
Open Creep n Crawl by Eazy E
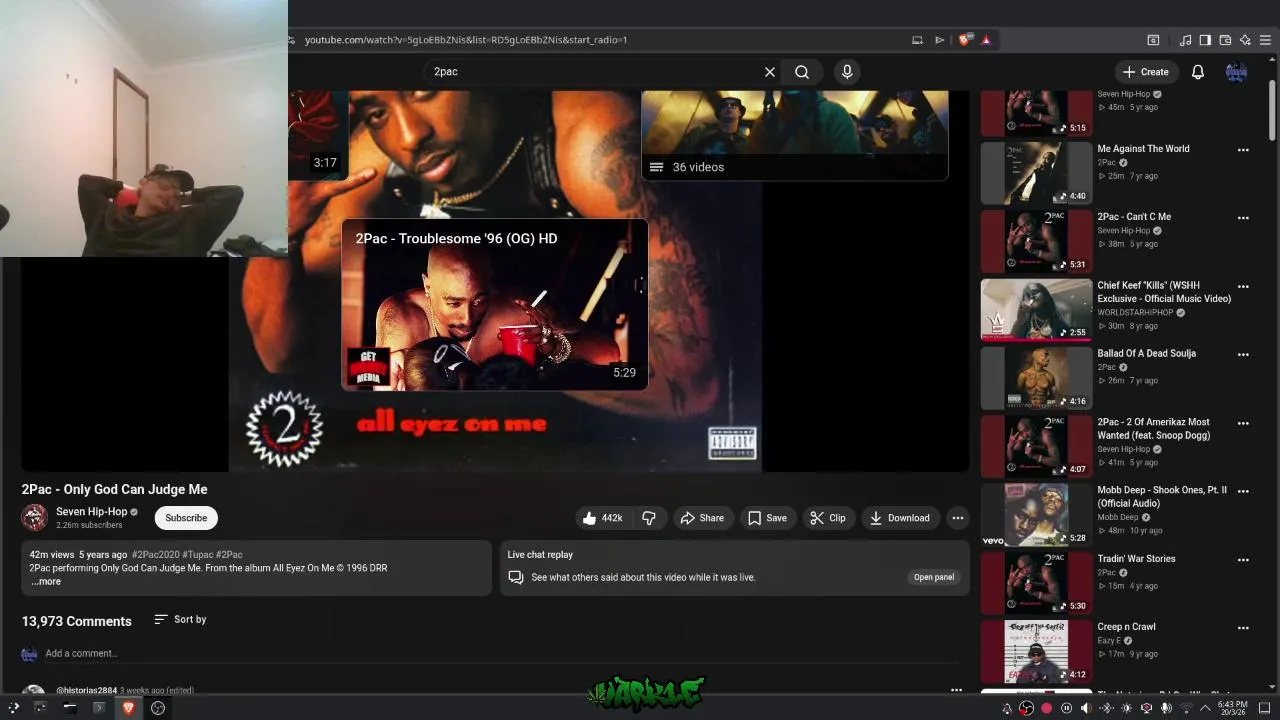[1126, 627]
